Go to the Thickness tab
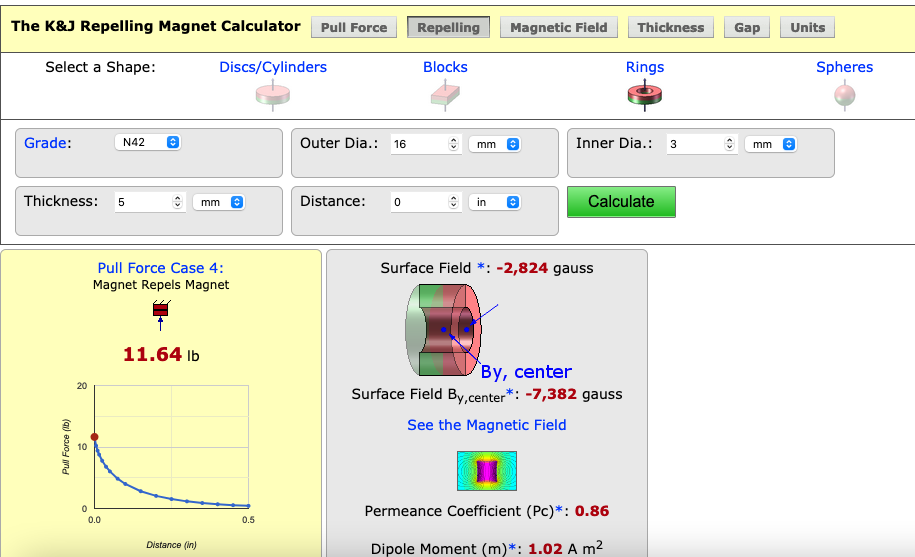The width and height of the screenshot is (915, 557). pyautogui.click(x=670, y=27)
